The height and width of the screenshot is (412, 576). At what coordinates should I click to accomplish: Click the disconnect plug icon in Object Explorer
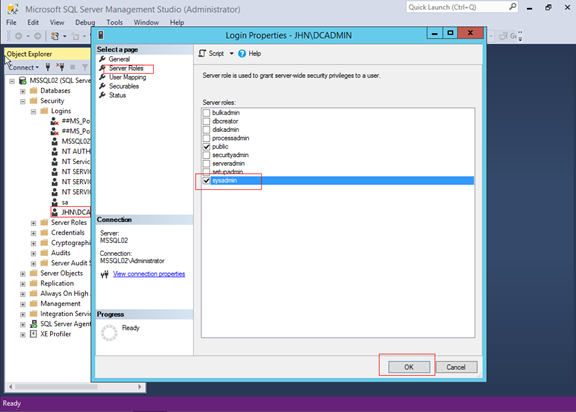[60, 67]
